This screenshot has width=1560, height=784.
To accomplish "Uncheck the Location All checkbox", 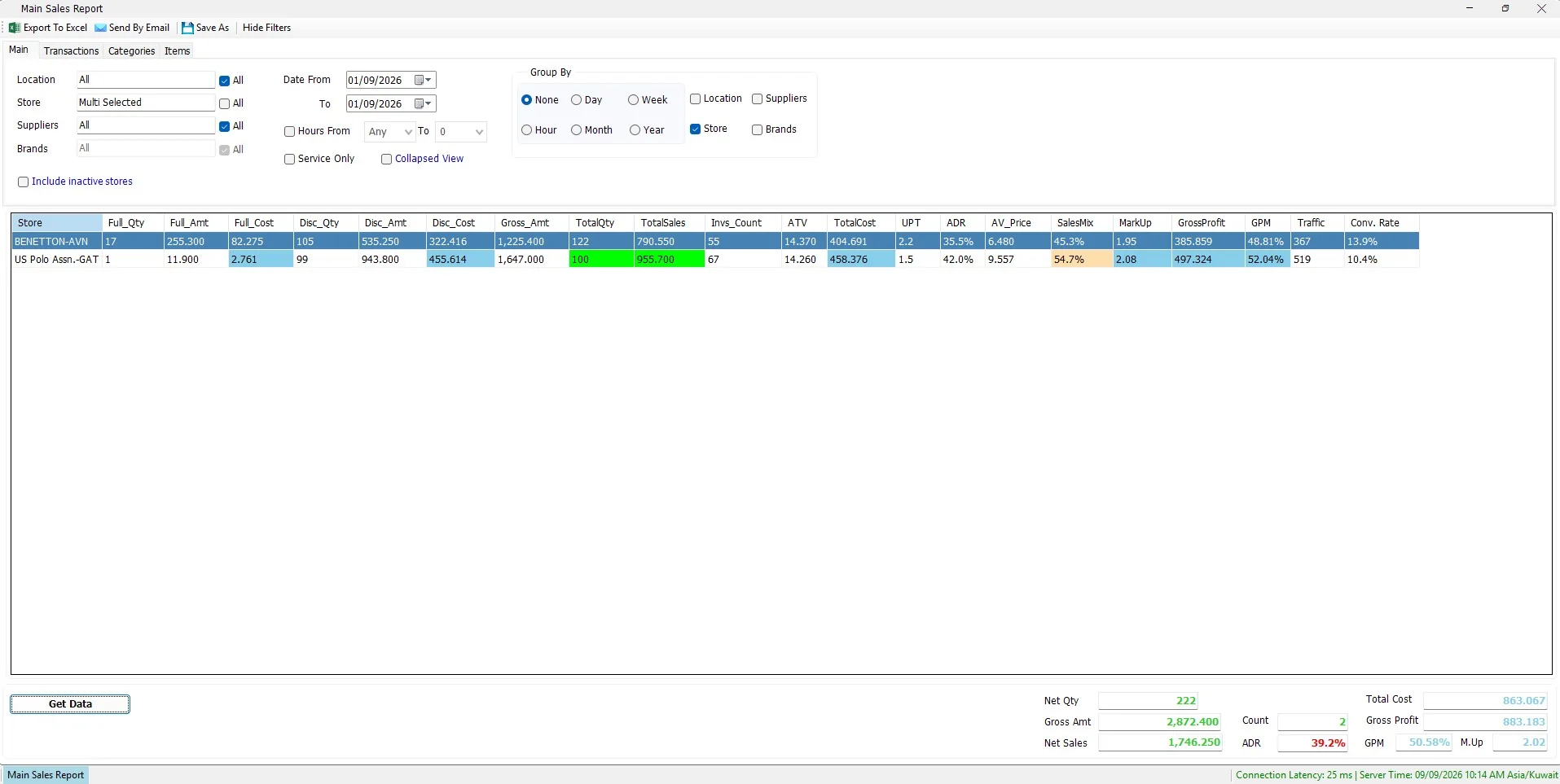I will point(224,81).
